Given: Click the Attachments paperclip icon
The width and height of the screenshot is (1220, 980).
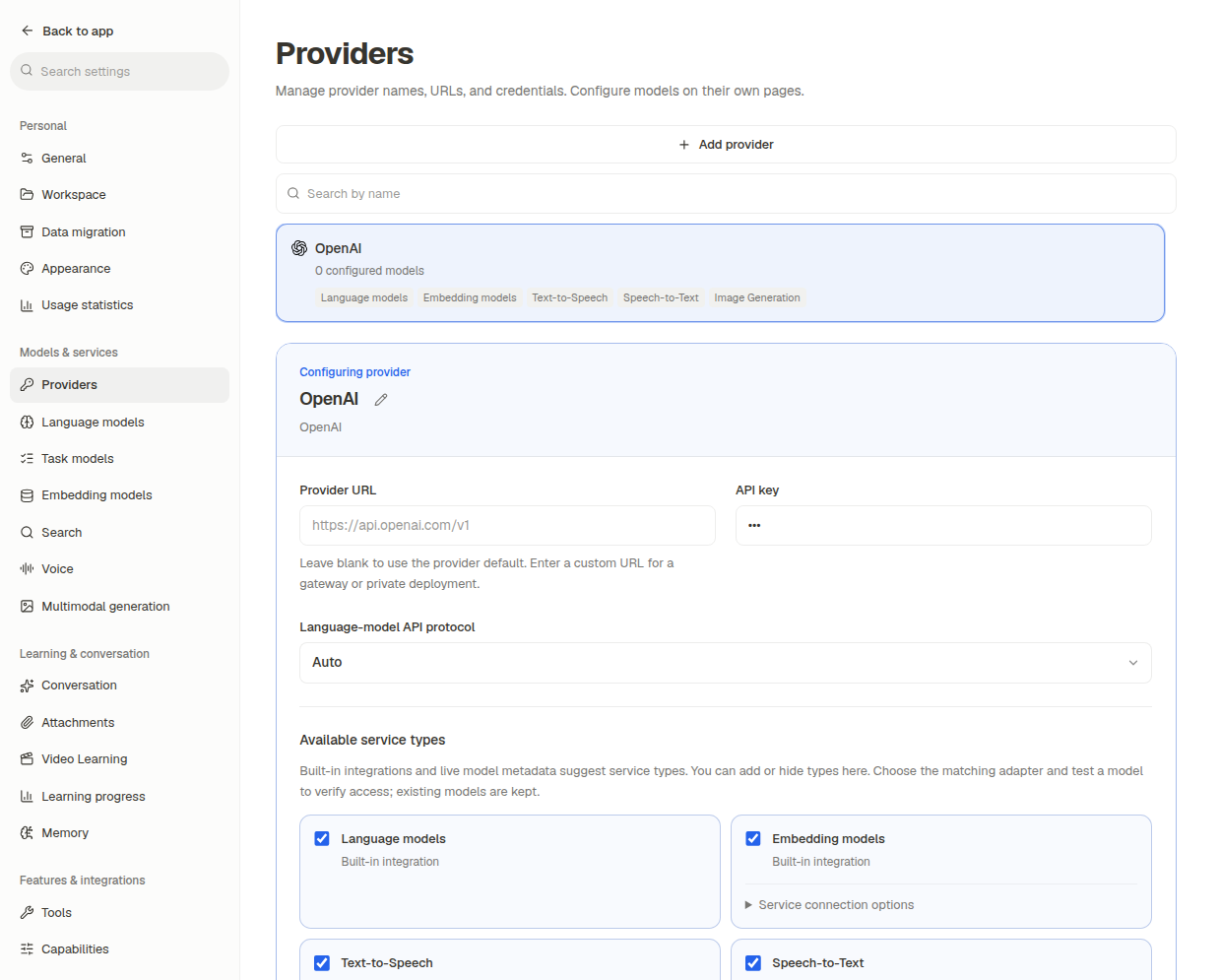Looking at the screenshot, I should point(27,722).
